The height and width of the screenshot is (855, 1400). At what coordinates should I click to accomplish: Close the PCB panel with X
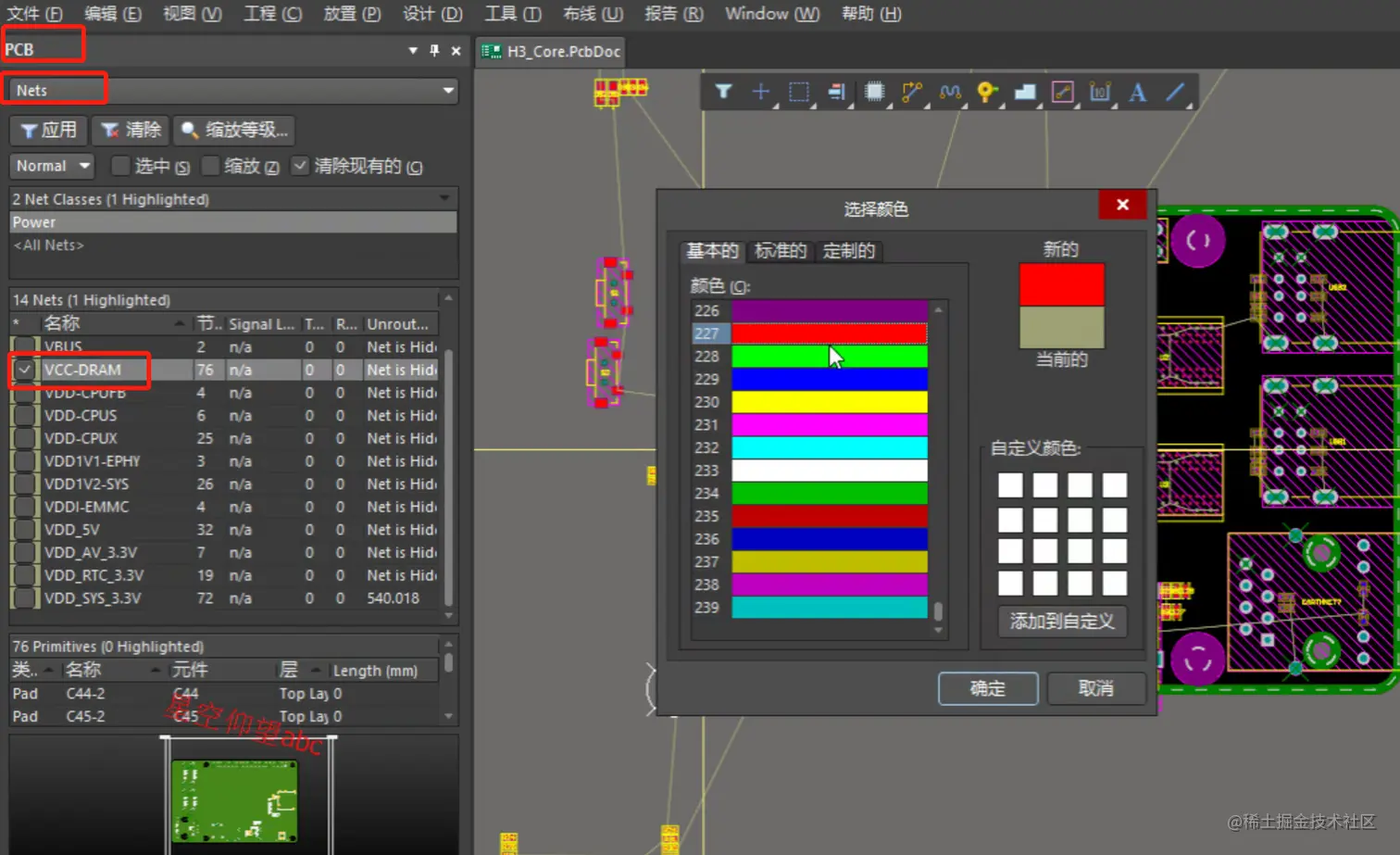(x=456, y=50)
